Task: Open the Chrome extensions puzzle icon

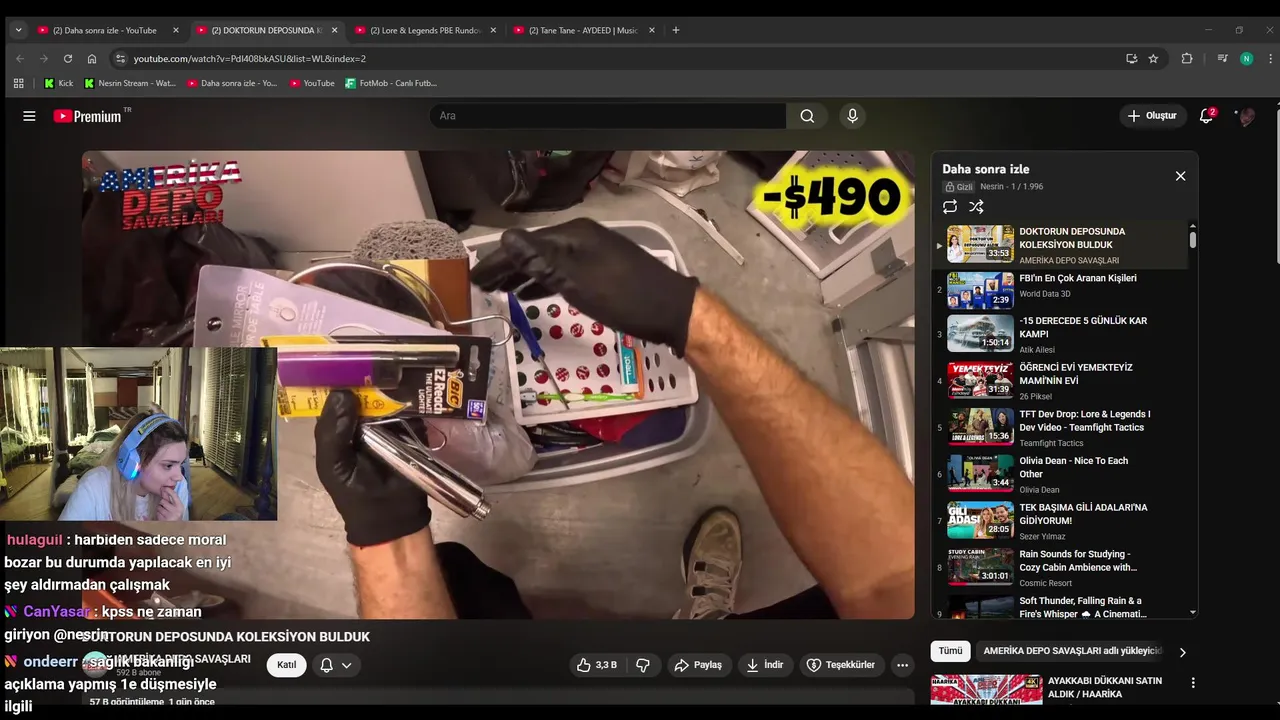Action: tap(1187, 59)
